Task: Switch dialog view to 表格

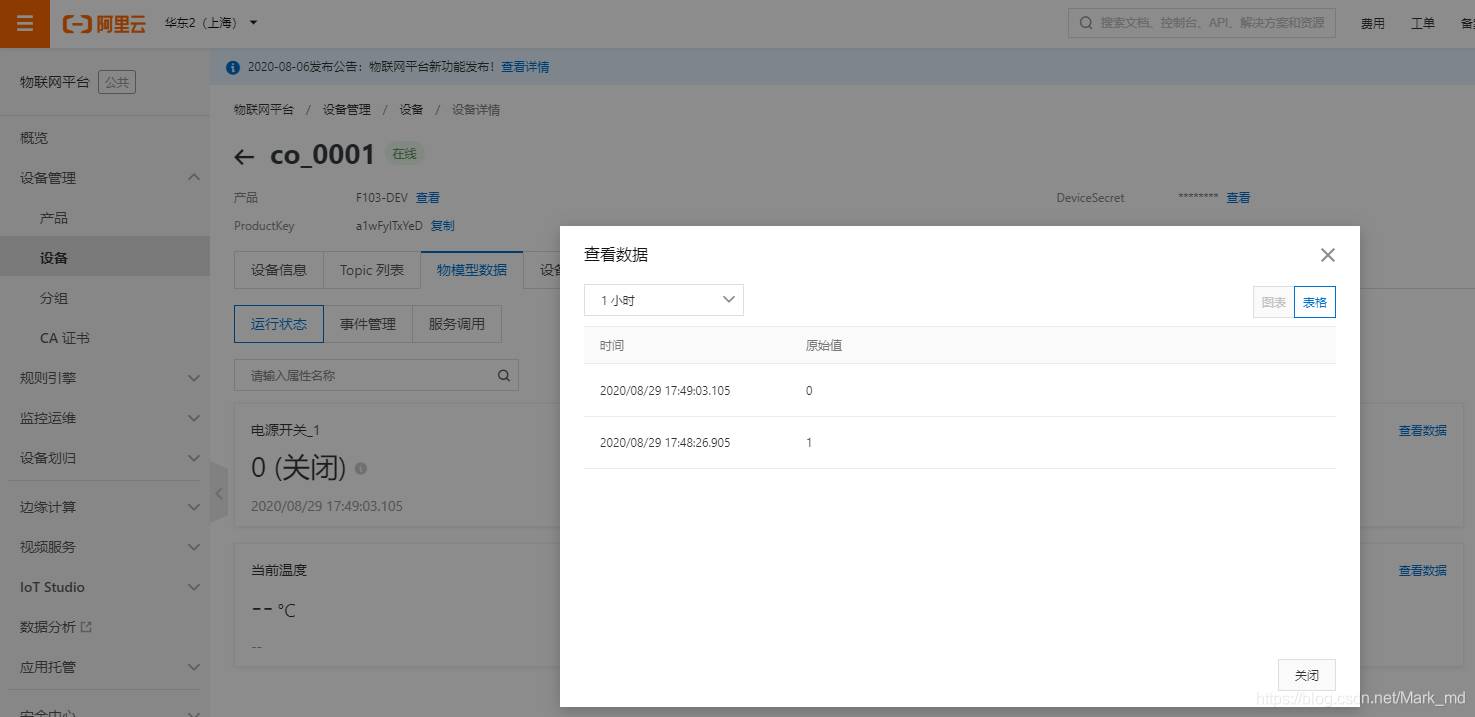Action: (x=1315, y=302)
